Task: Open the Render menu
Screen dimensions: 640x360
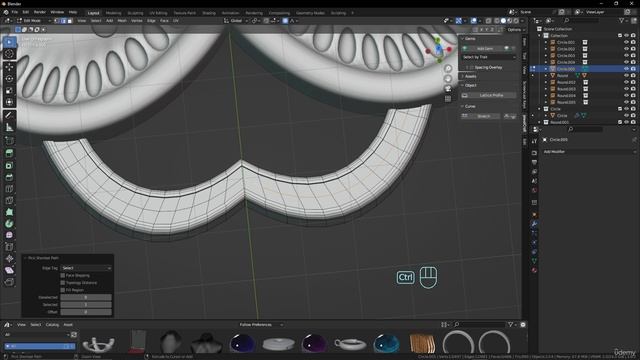Action: pos(40,12)
